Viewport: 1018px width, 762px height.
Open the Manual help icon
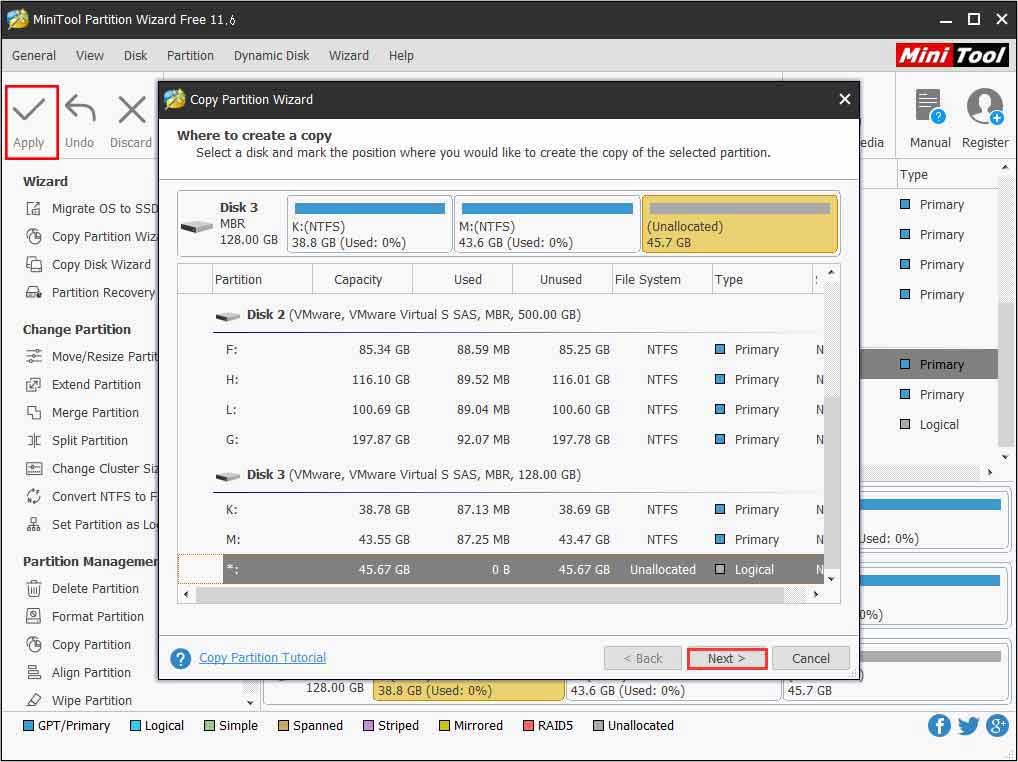pyautogui.click(x=930, y=108)
